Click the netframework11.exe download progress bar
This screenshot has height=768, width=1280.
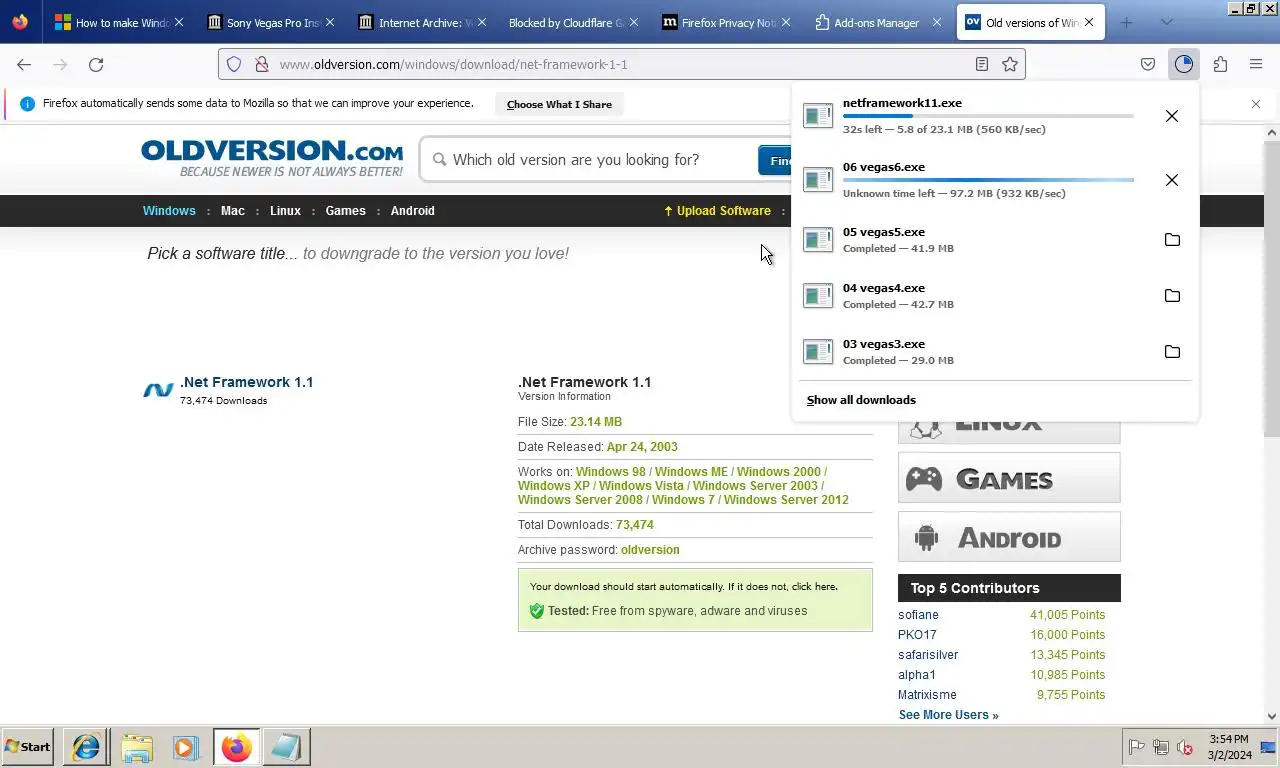click(988, 116)
